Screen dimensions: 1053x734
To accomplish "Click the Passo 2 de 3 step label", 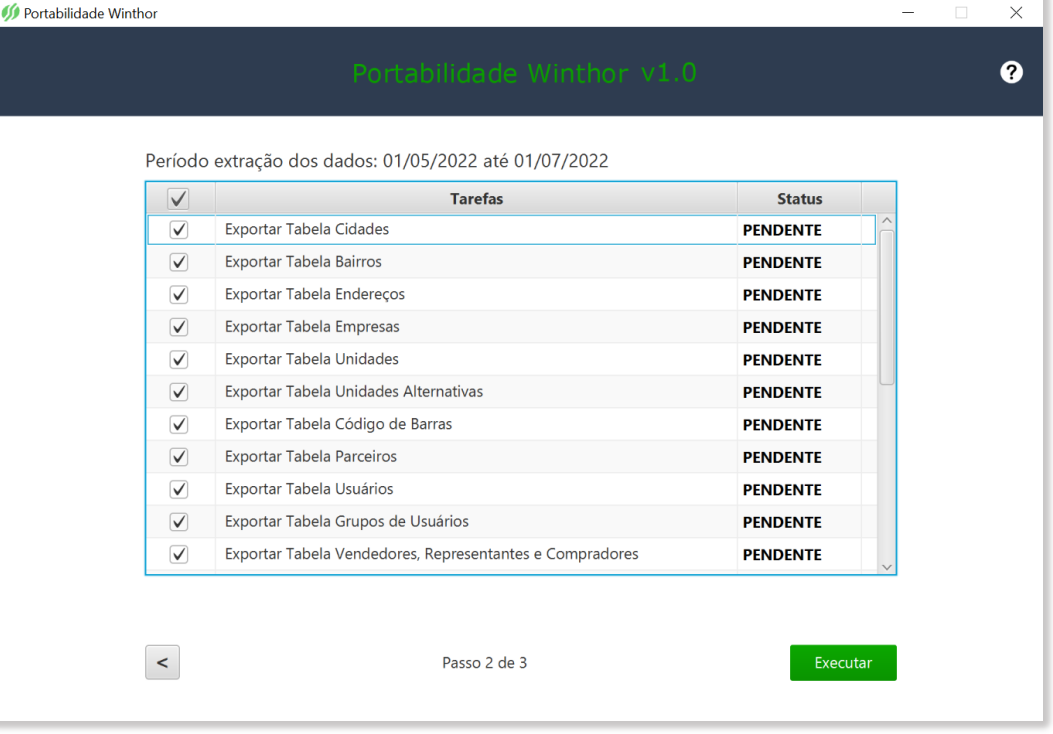I will (484, 663).
